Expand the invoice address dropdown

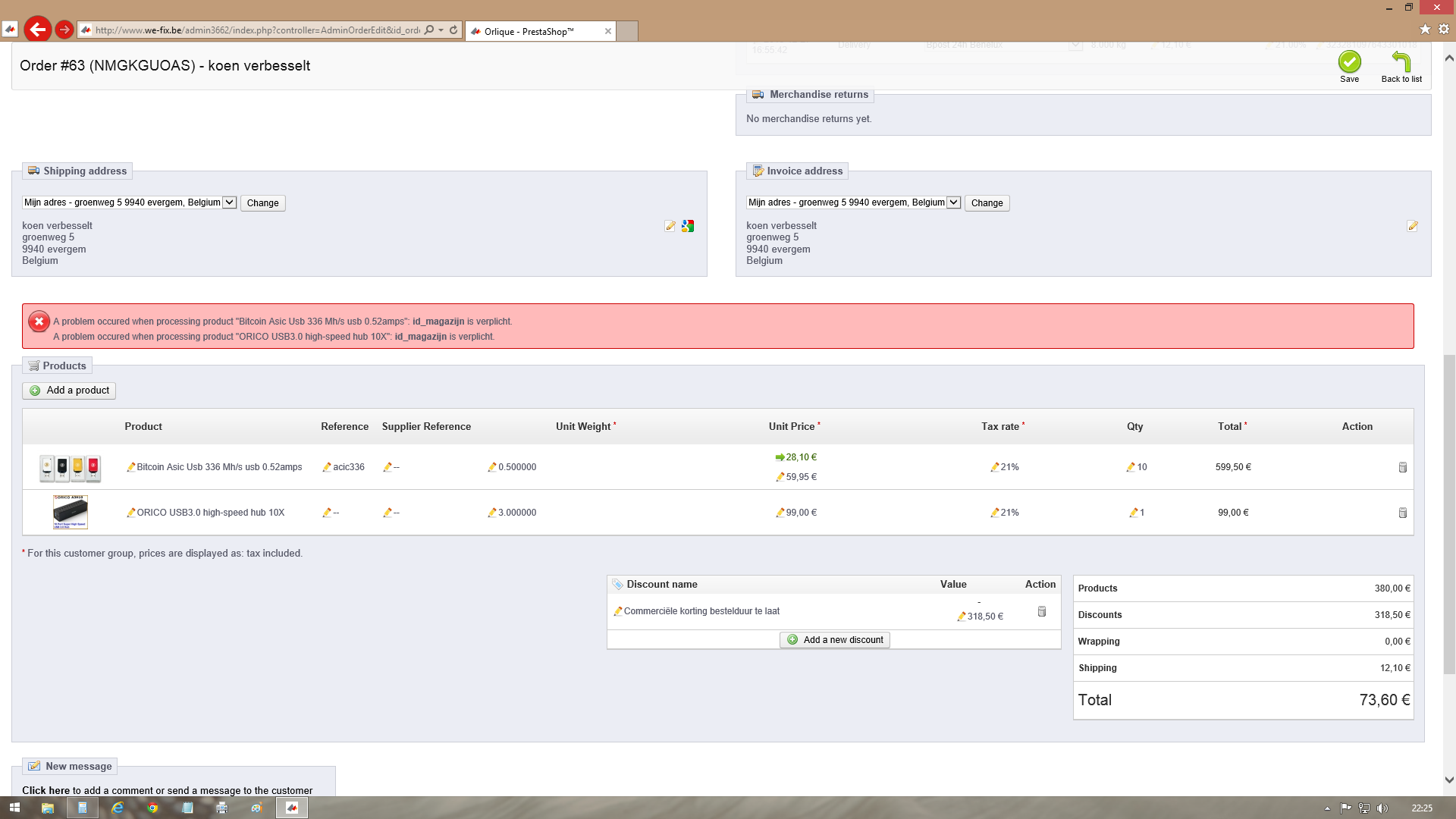953,202
